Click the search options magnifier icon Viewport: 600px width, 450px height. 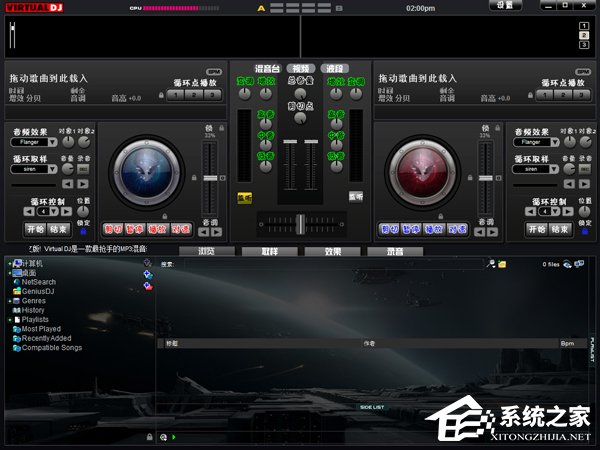[491, 264]
